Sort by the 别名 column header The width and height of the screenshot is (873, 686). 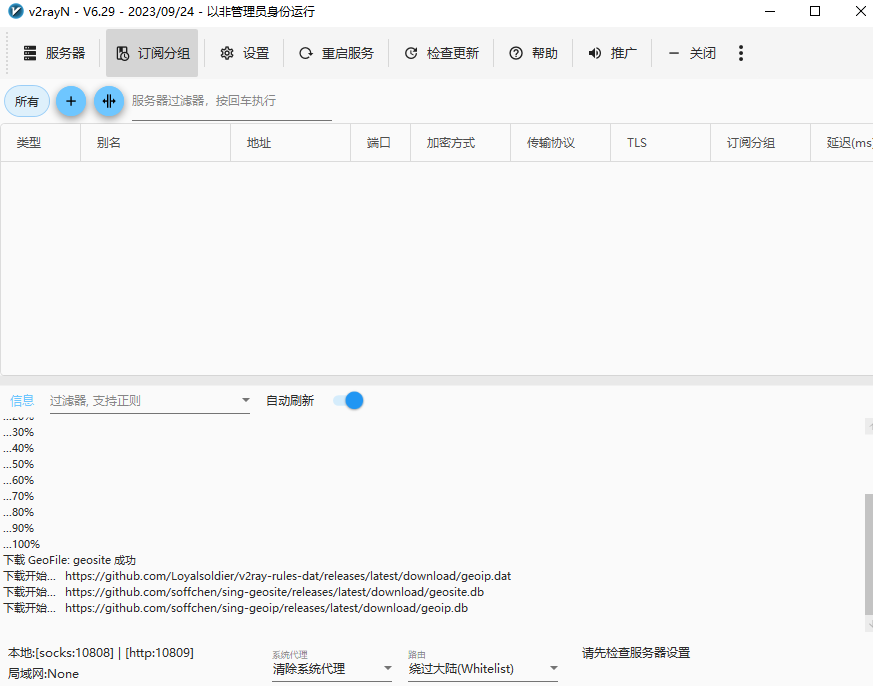[x=155, y=143]
